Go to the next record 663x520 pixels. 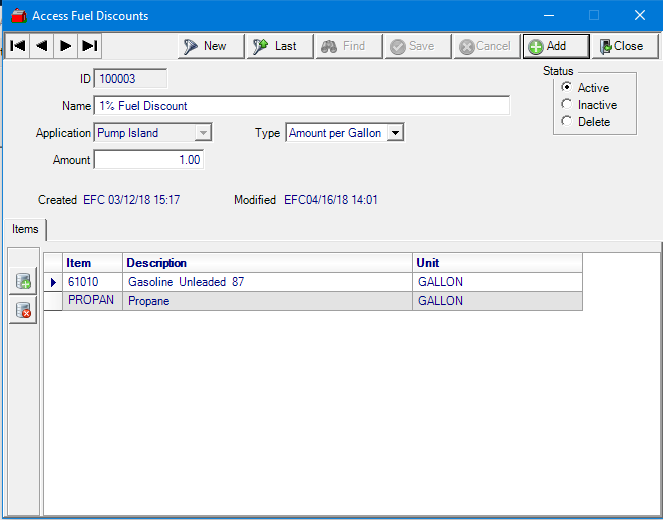[x=65, y=46]
